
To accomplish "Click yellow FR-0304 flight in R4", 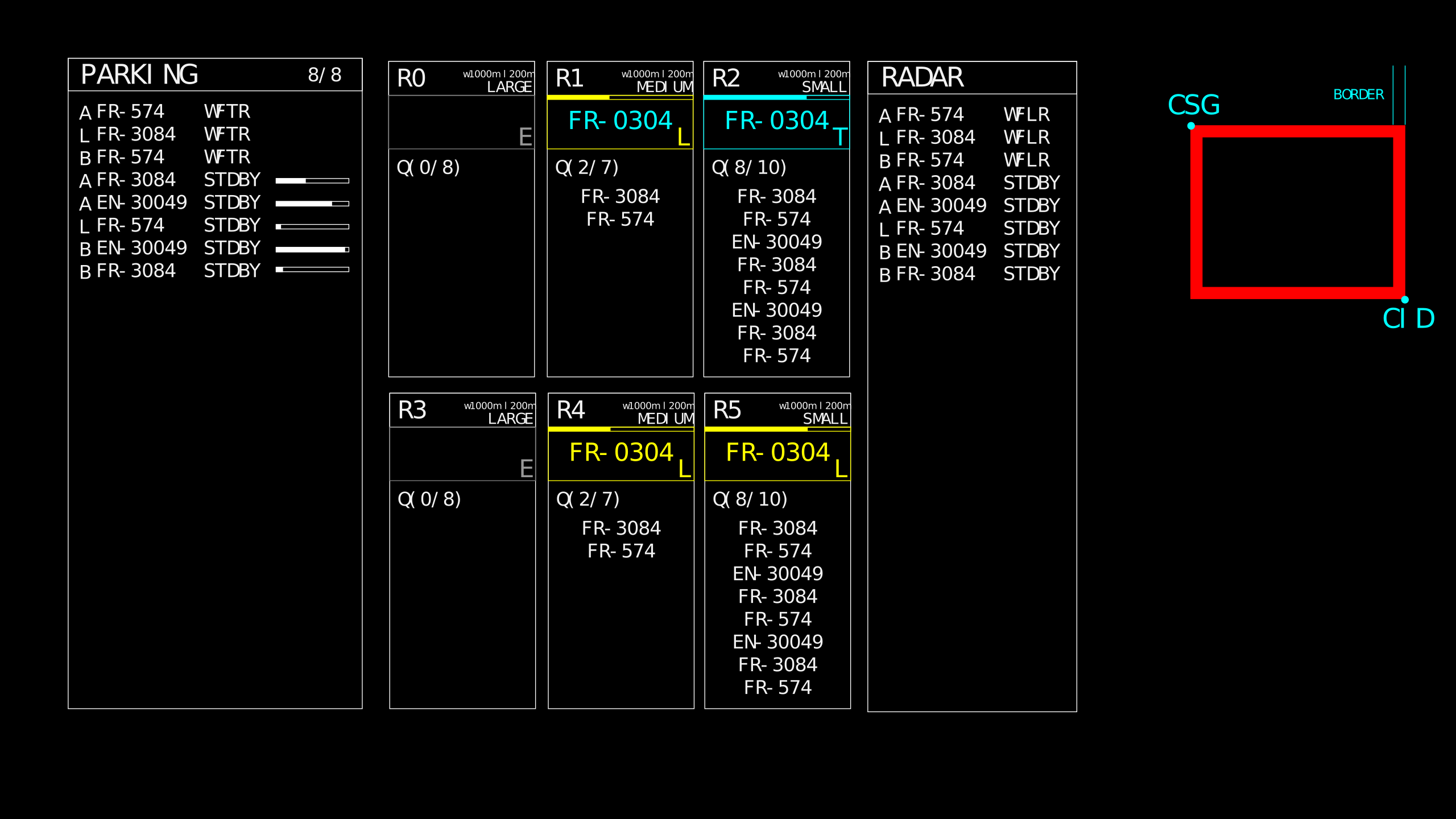I will (621, 453).
